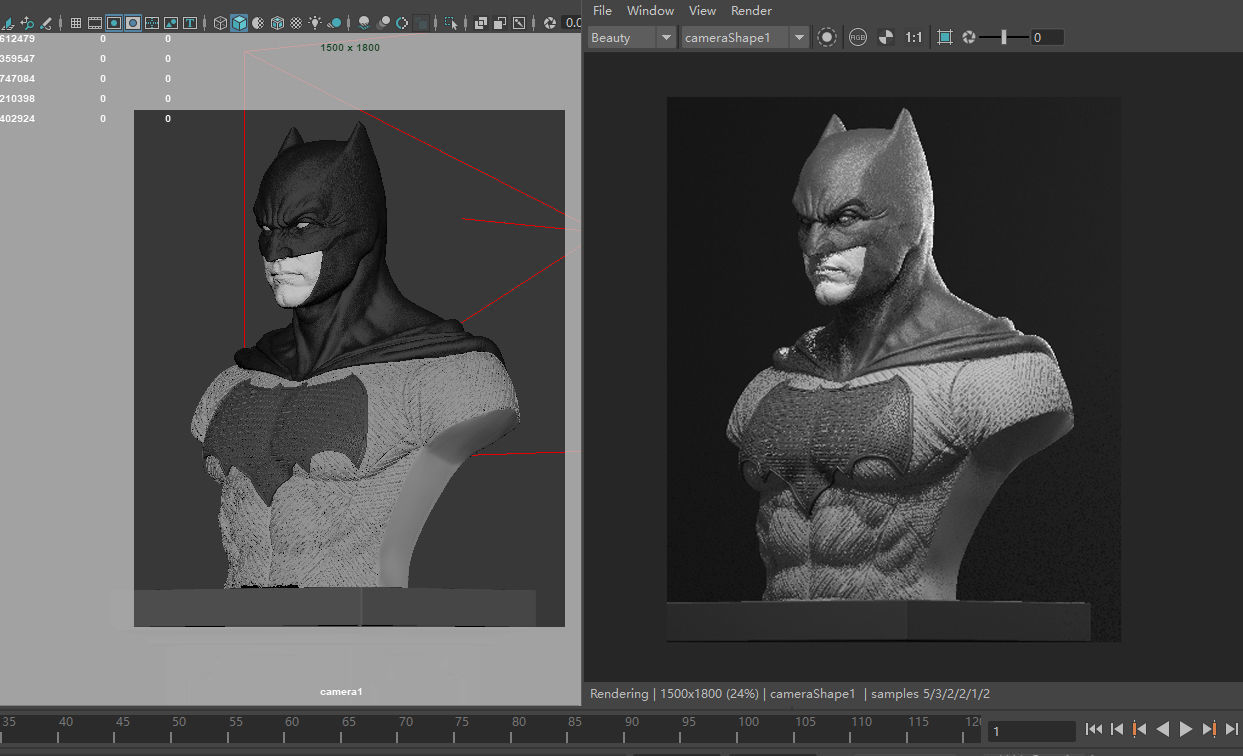
Task: Toggle X-Ray Active Components icon
Action: click(499, 22)
